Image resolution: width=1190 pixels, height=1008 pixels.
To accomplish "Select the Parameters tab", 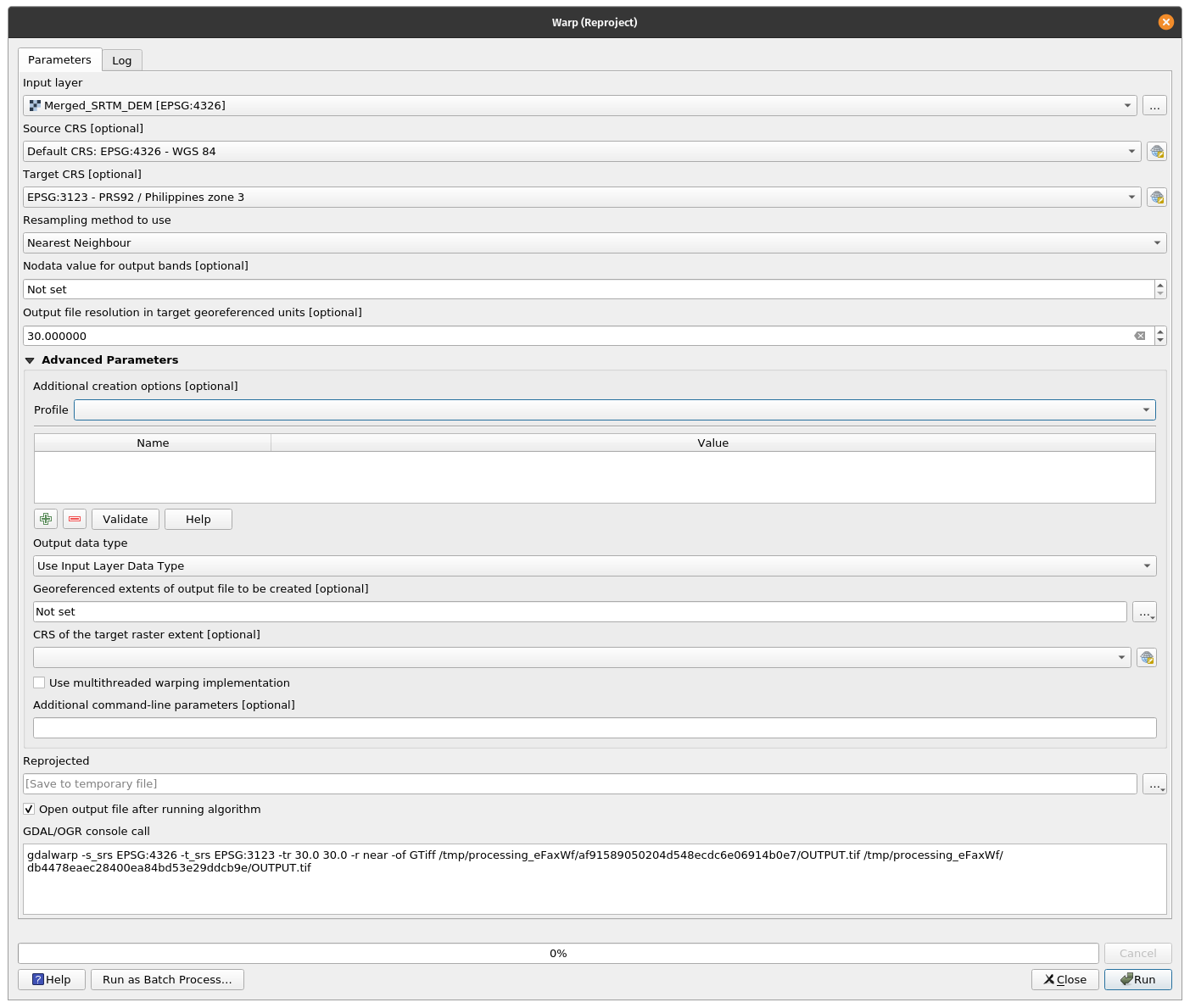I will 59,59.
